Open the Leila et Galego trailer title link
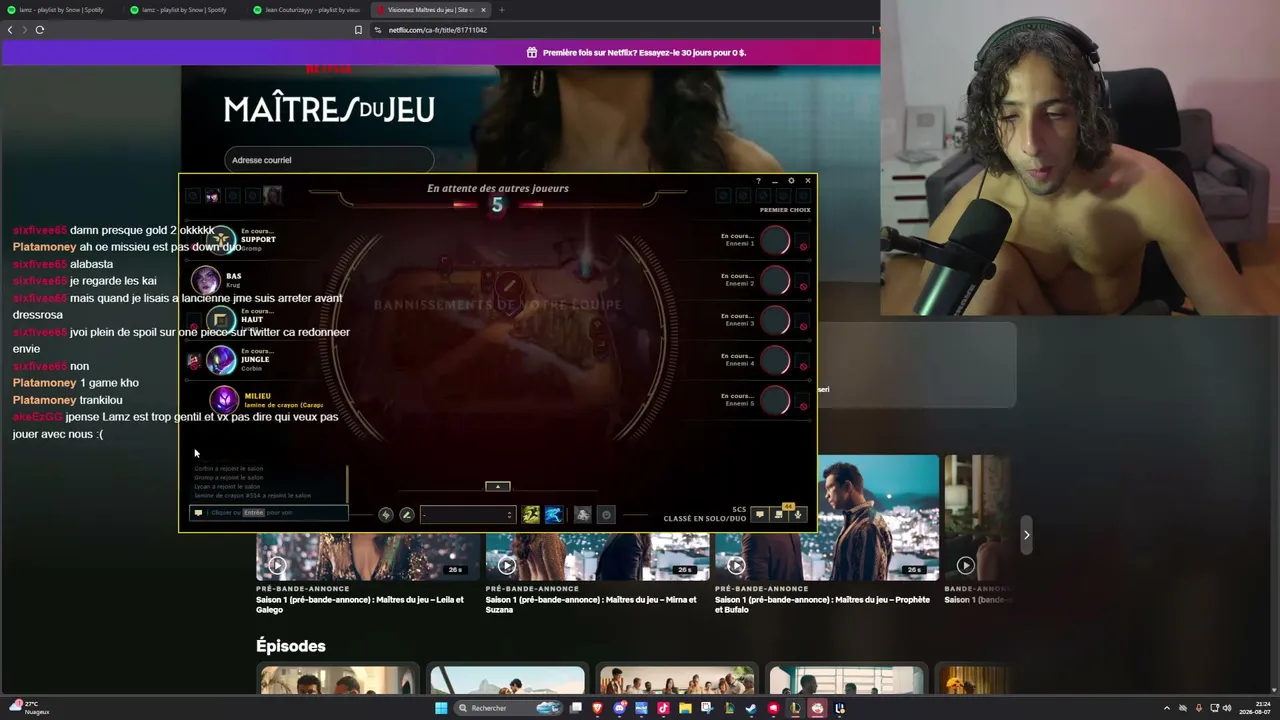This screenshot has width=1280, height=720. pos(360,604)
